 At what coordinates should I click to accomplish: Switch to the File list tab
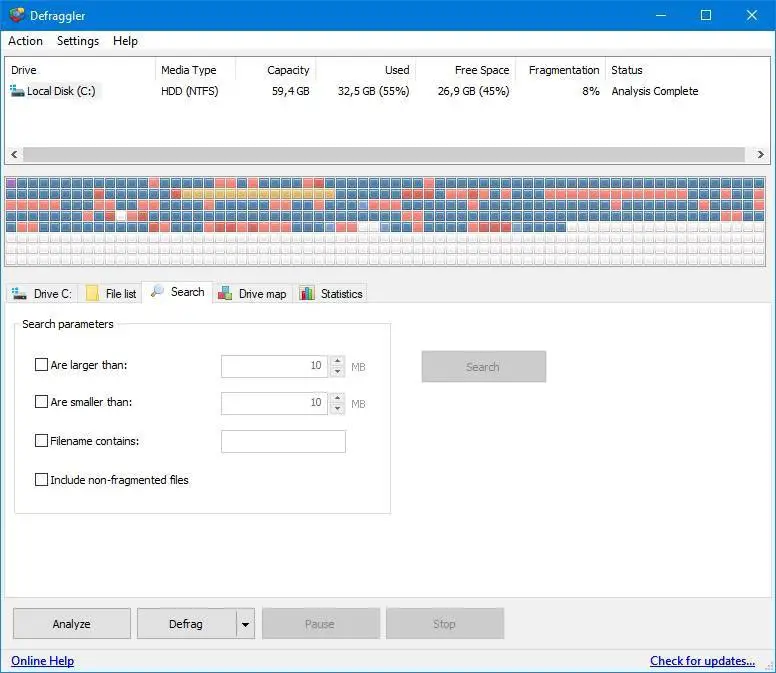[x=112, y=293]
